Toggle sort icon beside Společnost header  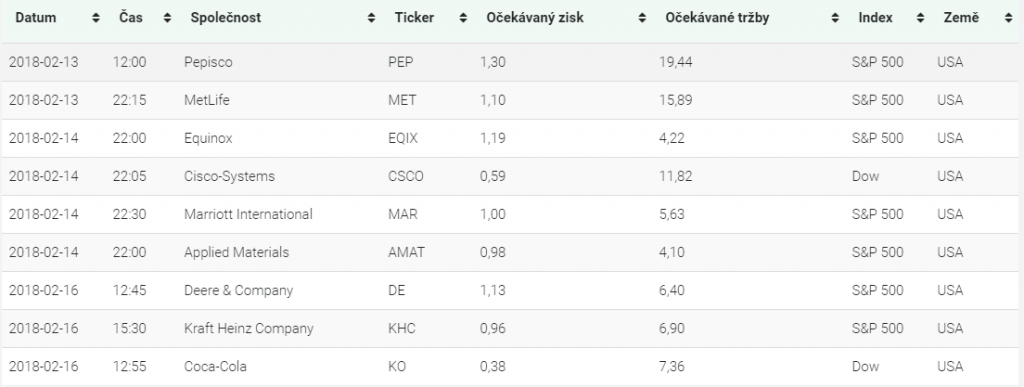(x=372, y=18)
